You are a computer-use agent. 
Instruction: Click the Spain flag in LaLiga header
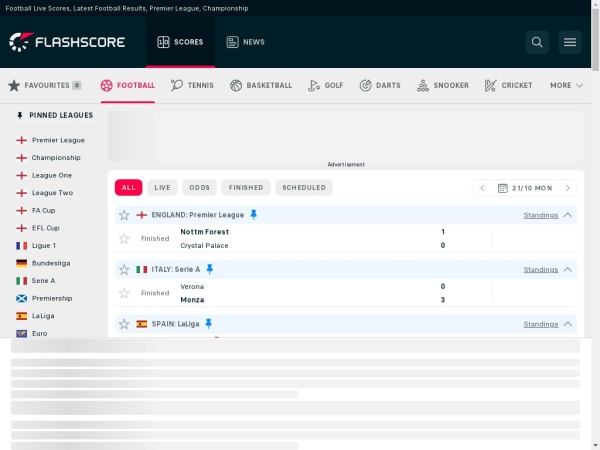pos(142,324)
